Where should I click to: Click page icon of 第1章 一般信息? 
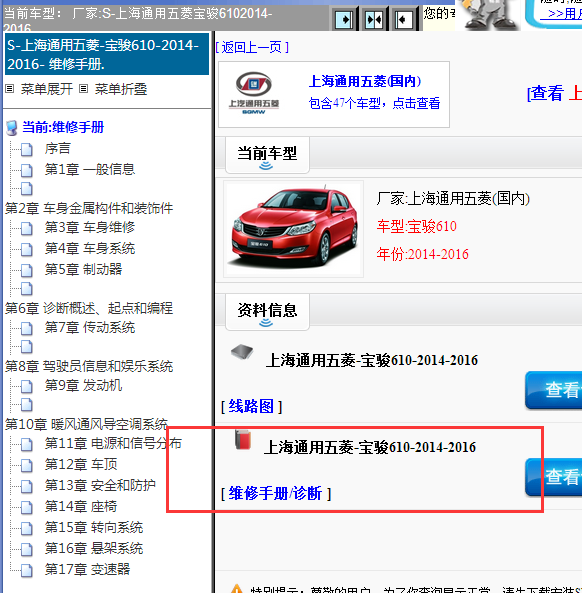point(26,170)
